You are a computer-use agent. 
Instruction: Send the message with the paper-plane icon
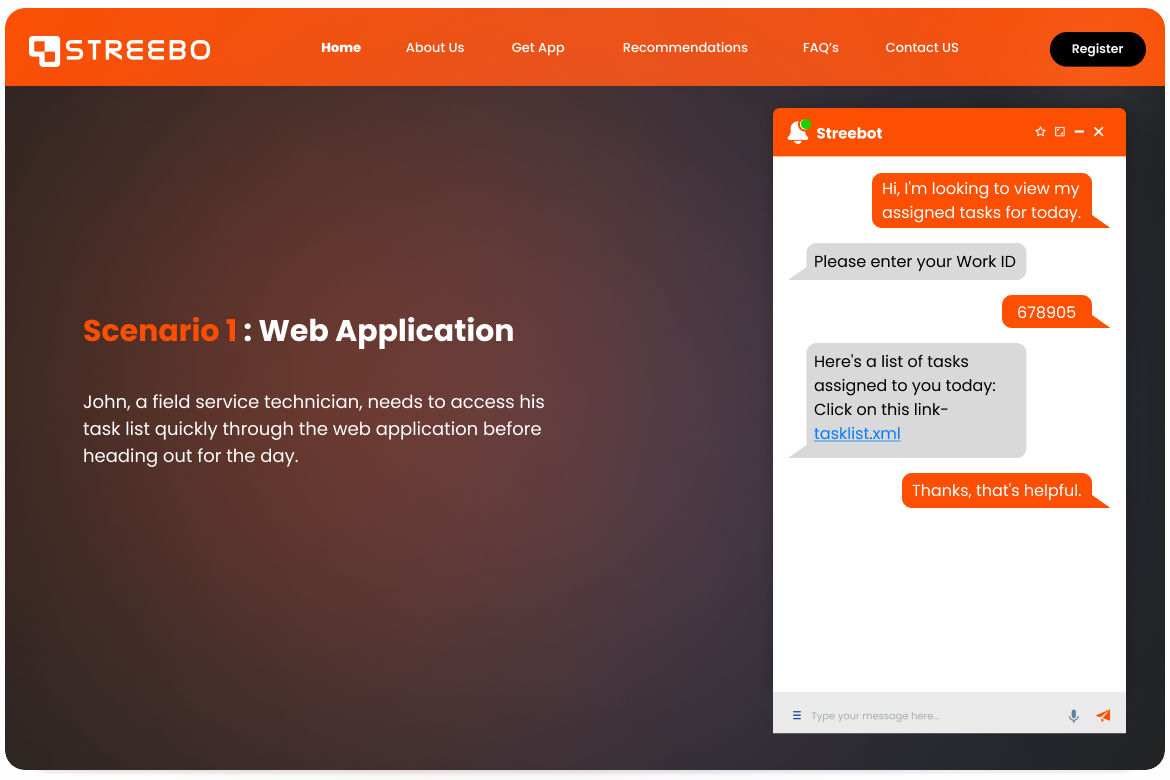tap(1103, 716)
